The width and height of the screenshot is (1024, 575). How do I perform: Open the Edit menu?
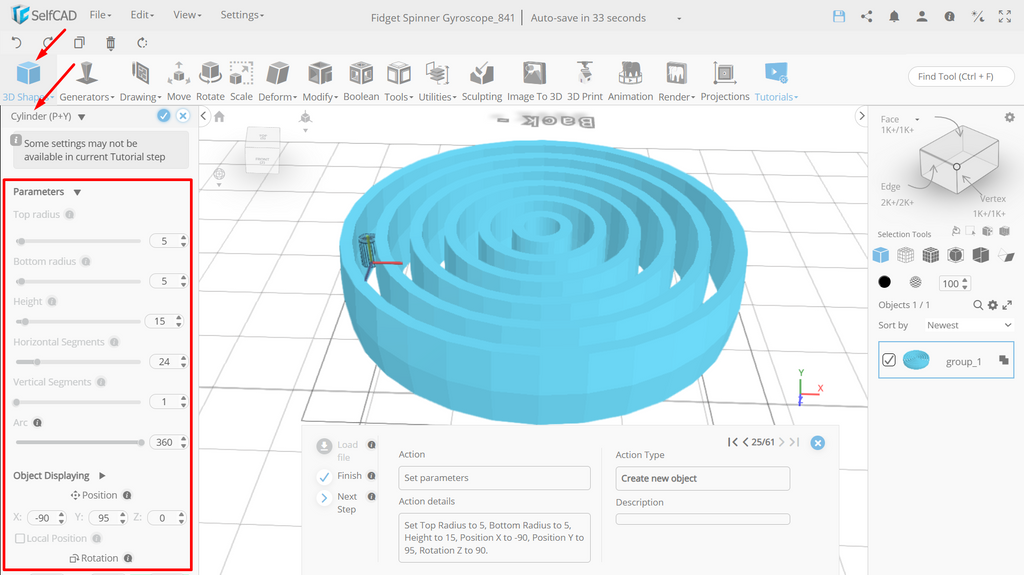(x=142, y=15)
